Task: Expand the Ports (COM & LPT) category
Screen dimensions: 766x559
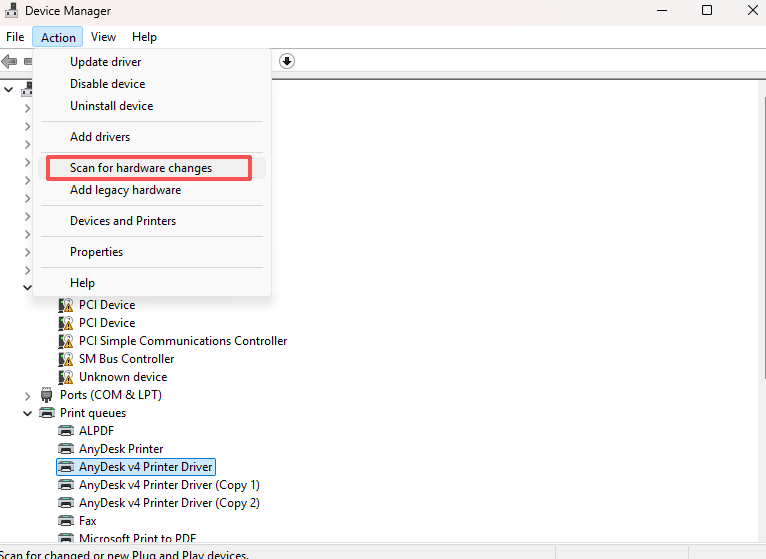Action: point(27,395)
